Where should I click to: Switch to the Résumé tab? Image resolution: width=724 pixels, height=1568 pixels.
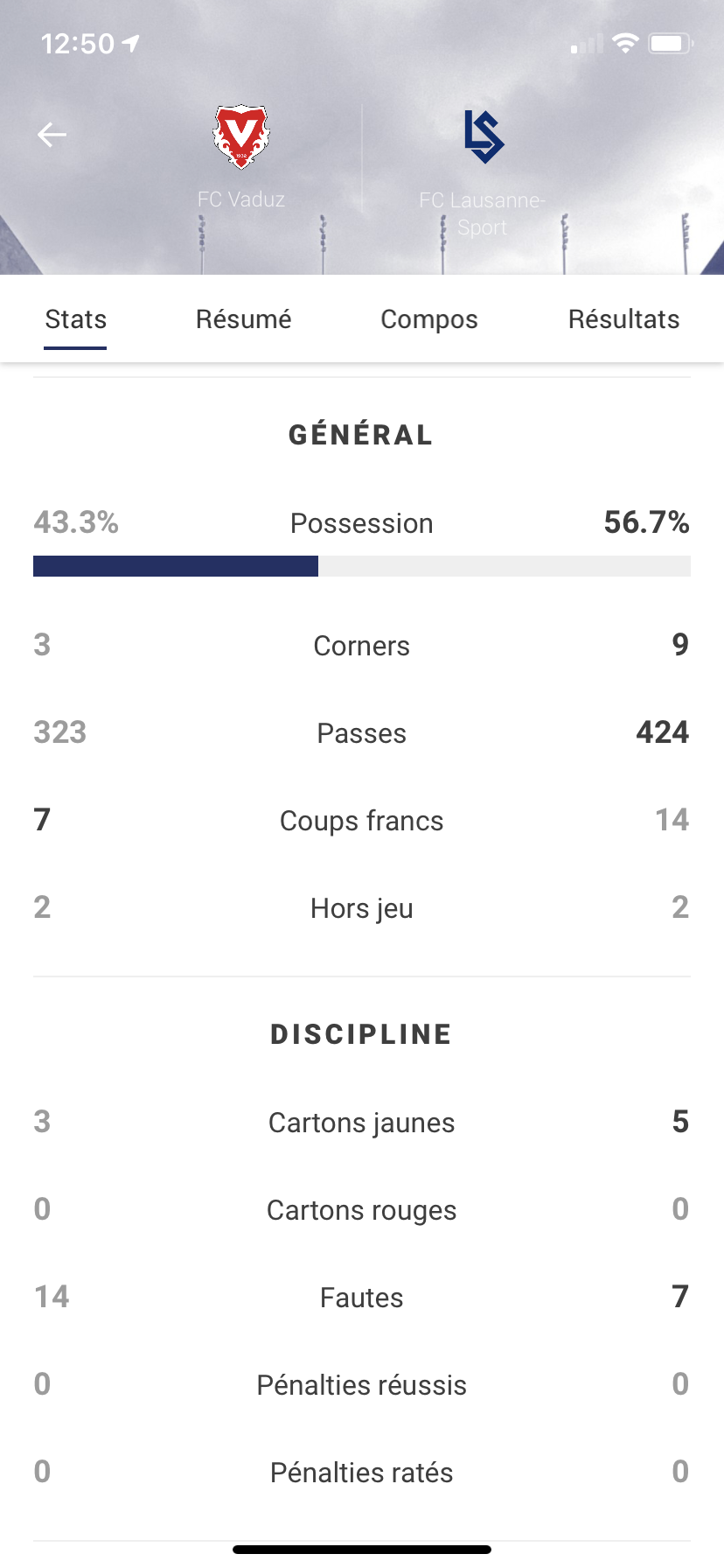(243, 319)
